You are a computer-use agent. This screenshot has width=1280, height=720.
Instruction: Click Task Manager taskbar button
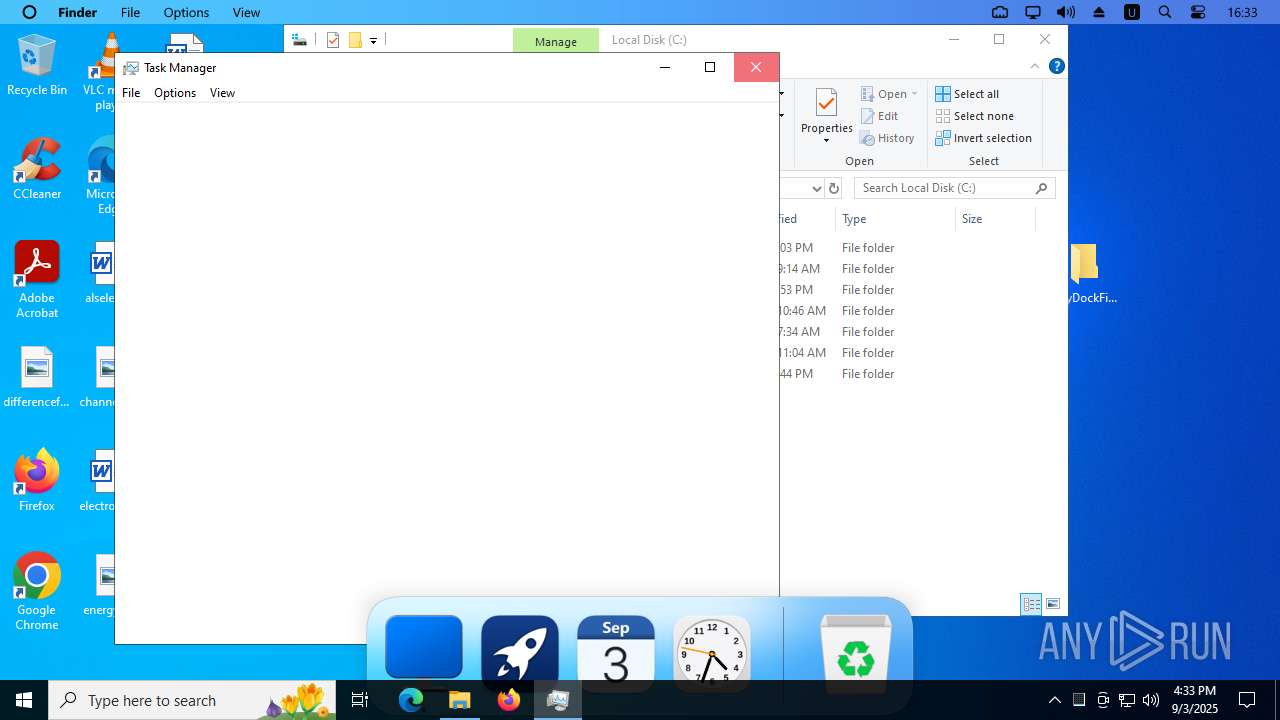click(558, 700)
